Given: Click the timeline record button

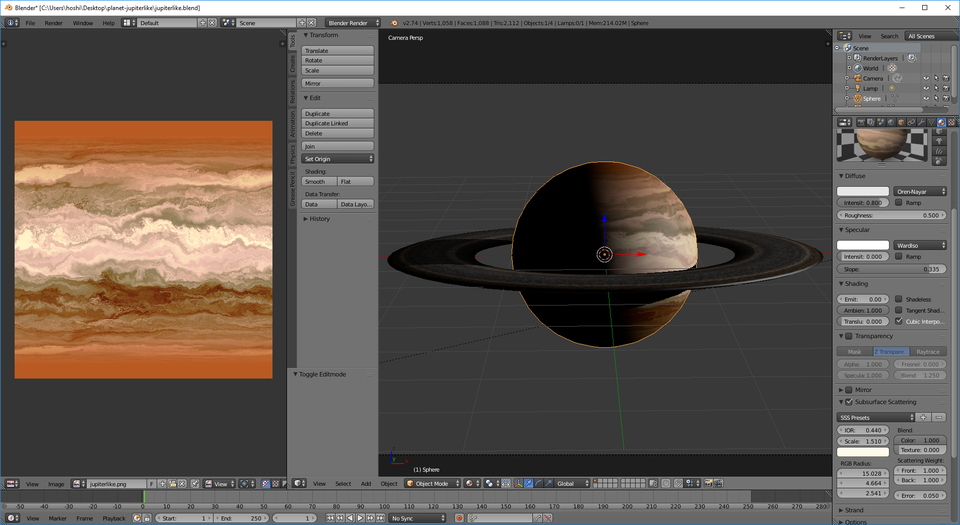Looking at the screenshot, I should click(459, 518).
